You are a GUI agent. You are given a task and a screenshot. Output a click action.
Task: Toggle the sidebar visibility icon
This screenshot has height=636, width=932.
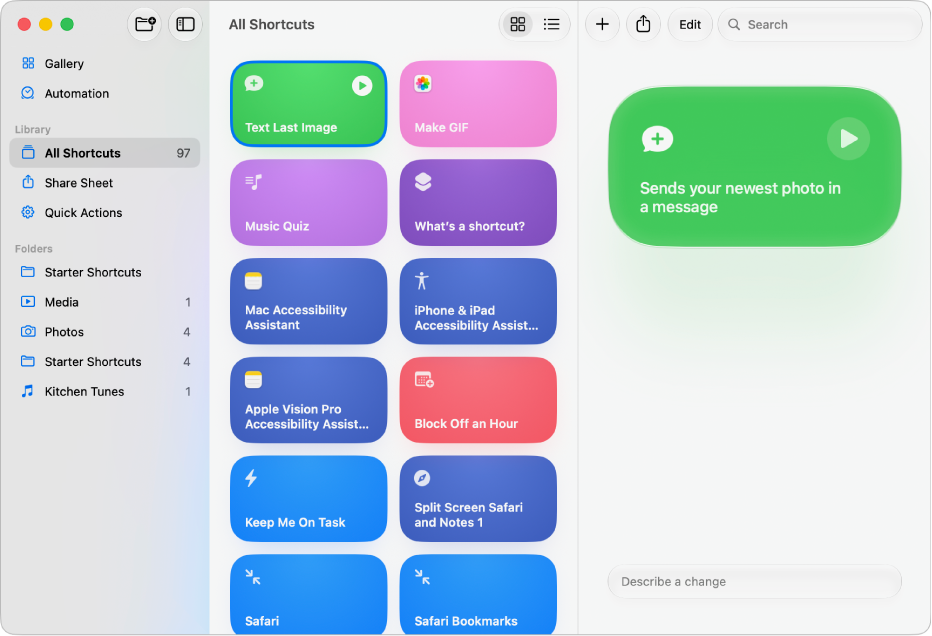pyautogui.click(x=185, y=24)
